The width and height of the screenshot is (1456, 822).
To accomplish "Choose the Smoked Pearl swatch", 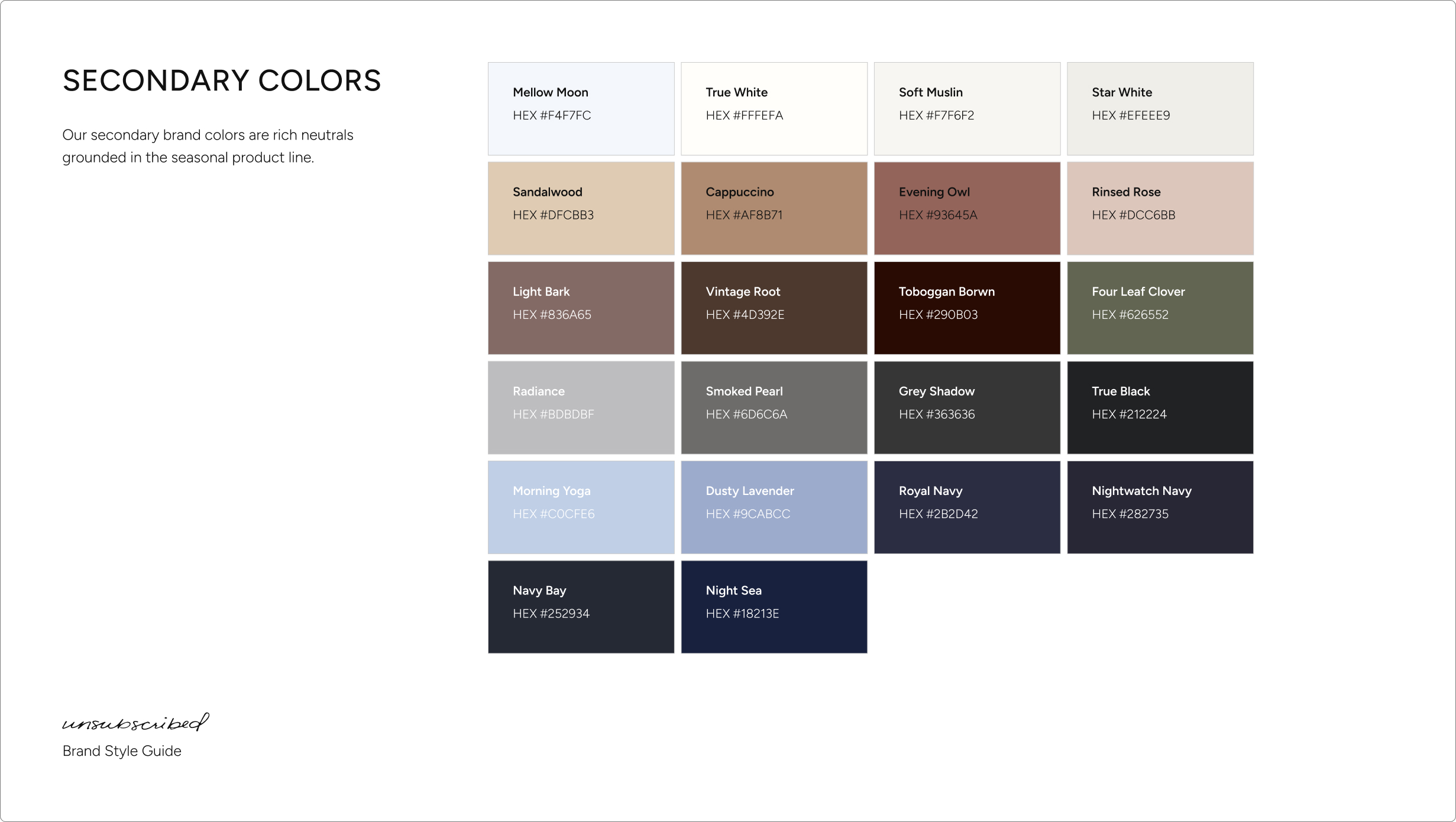I will 774,407.
